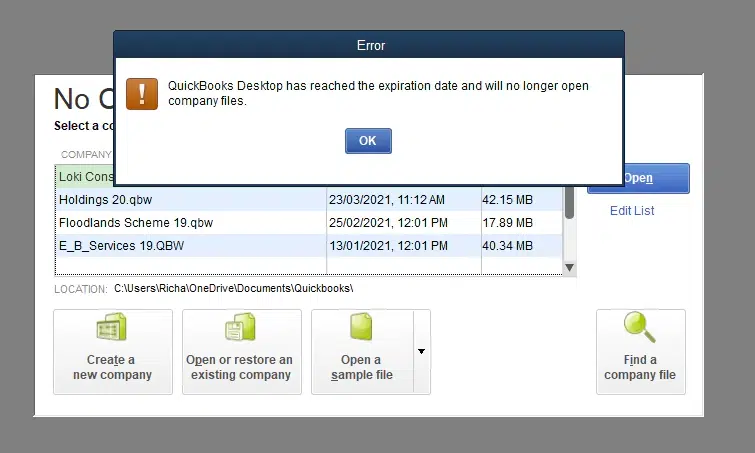Click the Open or restore company icon
Image resolution: width=755 pixels, height=453 pixels.
tap(240, 327)
